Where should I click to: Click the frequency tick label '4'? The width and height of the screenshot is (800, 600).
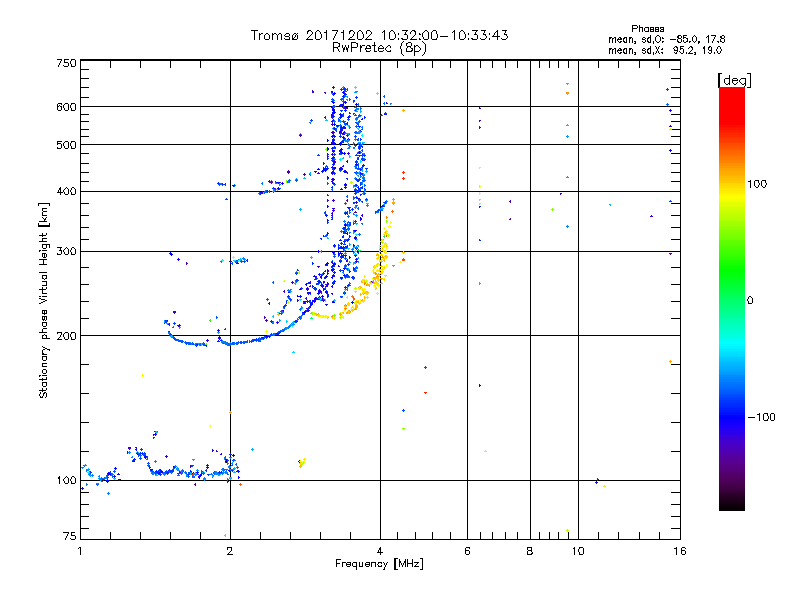tap(380, 551)
